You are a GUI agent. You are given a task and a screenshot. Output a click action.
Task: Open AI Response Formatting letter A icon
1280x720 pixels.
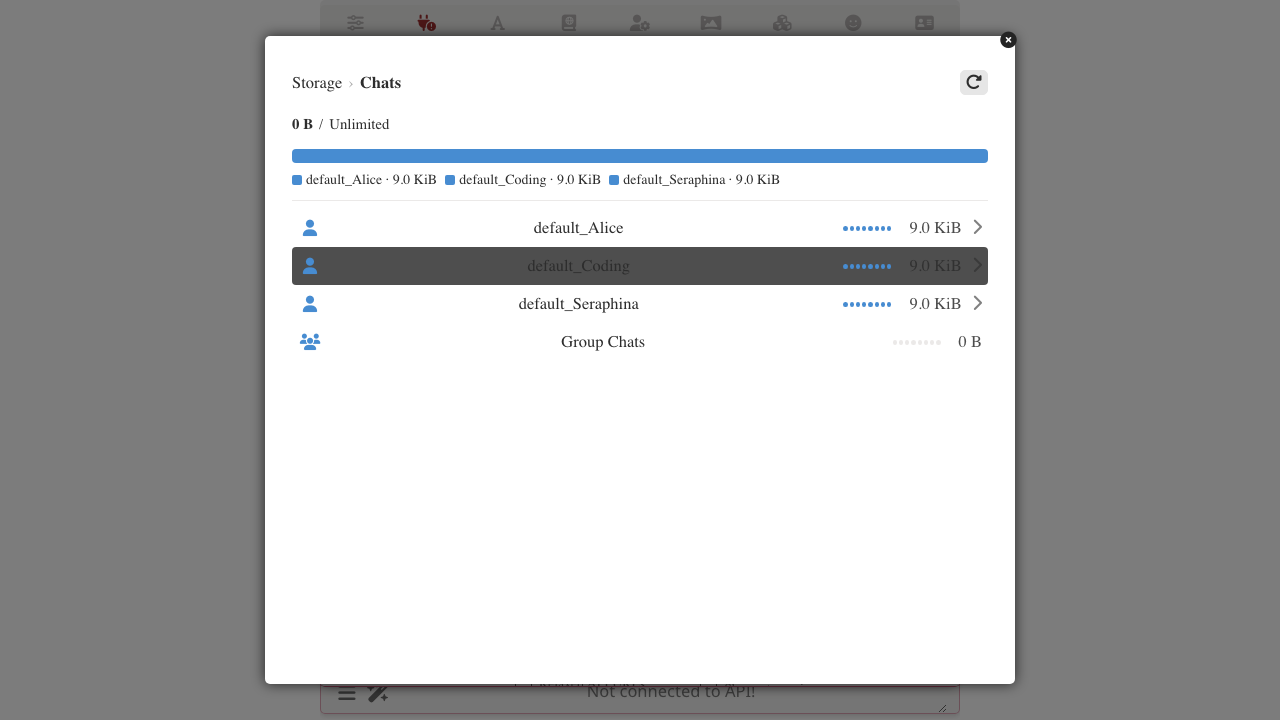(x=498, y=23)
